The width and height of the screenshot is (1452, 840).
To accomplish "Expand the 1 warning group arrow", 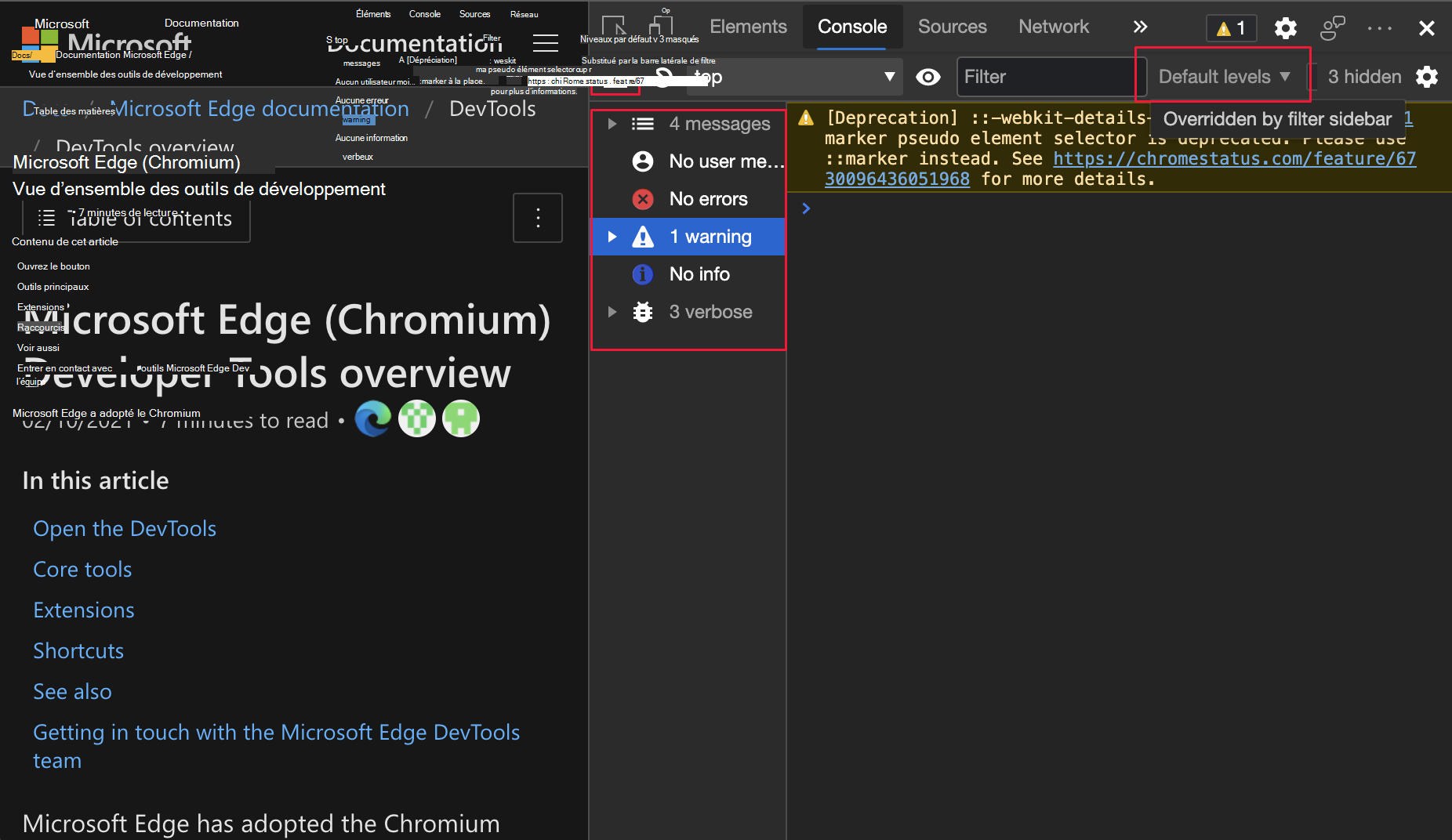I will click(612, 237).
